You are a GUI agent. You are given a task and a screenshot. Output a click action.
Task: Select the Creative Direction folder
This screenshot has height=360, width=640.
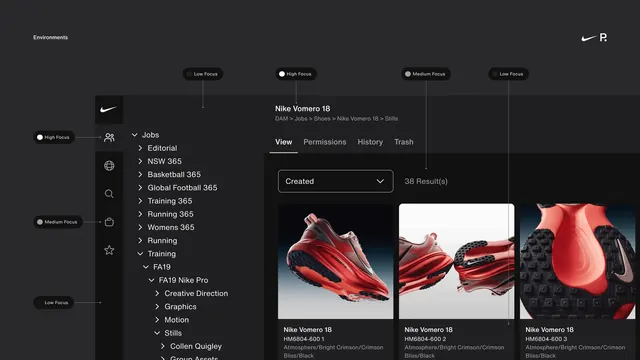pyautogui.click(x=196, y=293)
